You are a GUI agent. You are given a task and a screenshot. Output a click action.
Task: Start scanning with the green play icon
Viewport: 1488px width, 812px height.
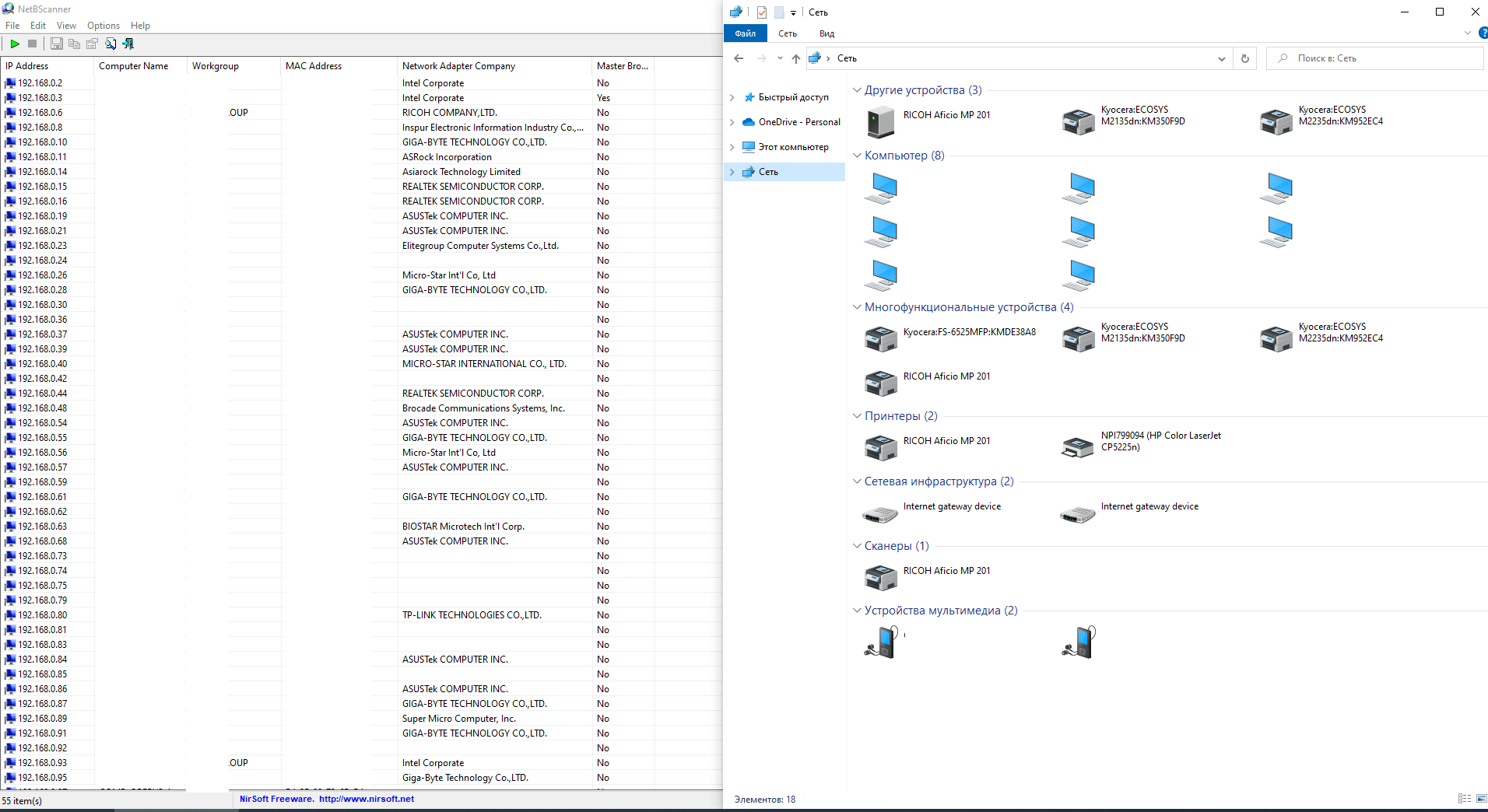click(15, 44)
